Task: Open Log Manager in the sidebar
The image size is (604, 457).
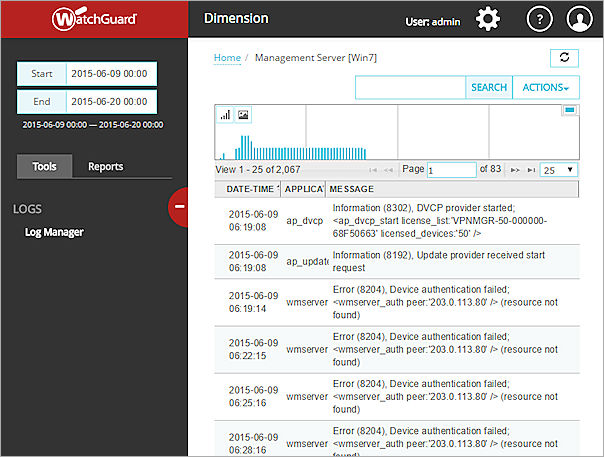Action: click(54, 232)
